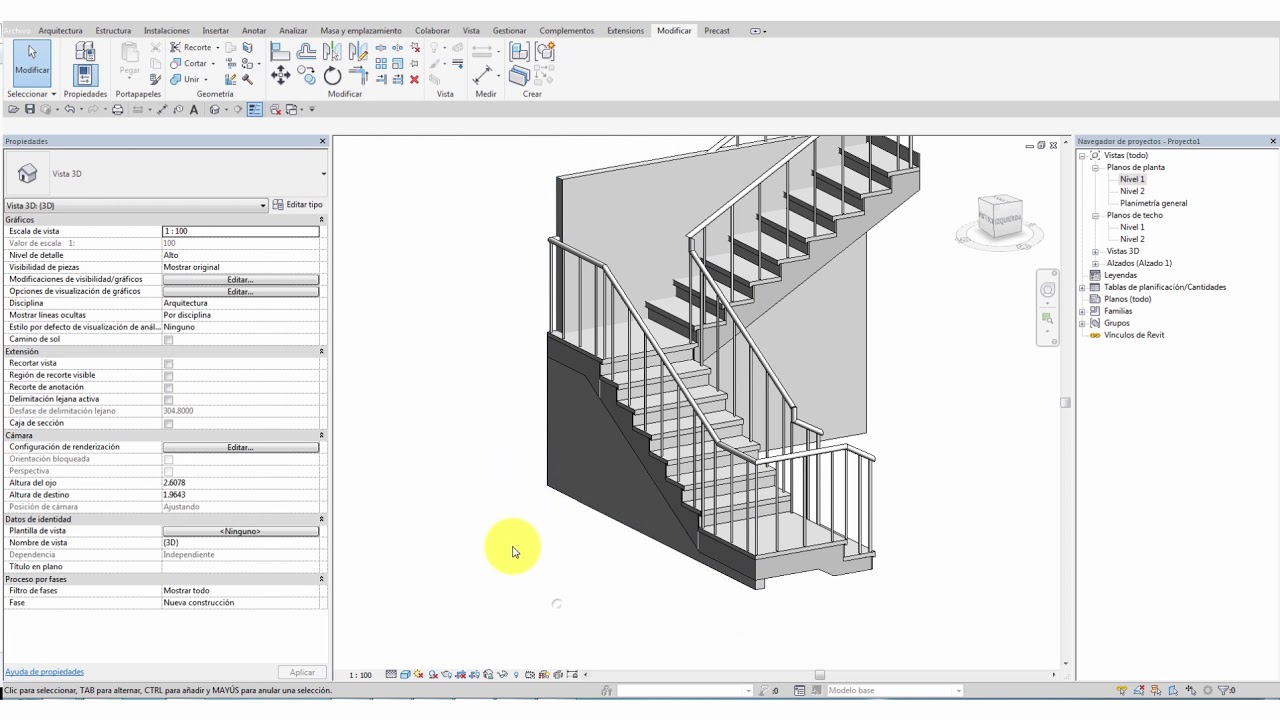This screenshot has height=720, width=1280.
Task: Open the Vista 3D type selector dropdown arrow
Action: pyautogui.click(x=323, y=174)
